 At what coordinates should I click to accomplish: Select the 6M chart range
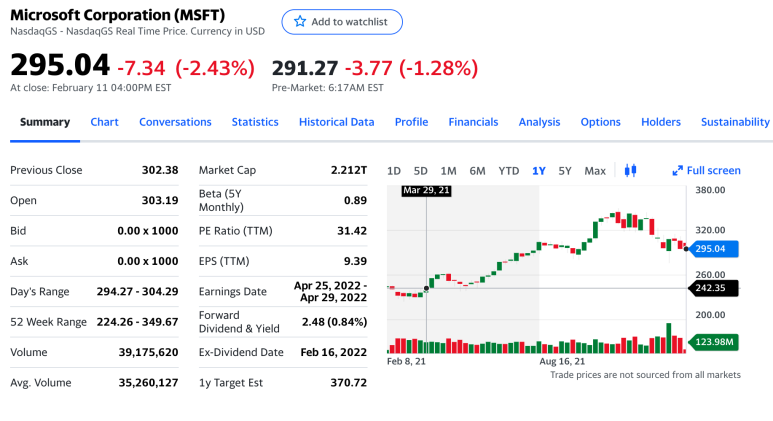coord(477,171)
